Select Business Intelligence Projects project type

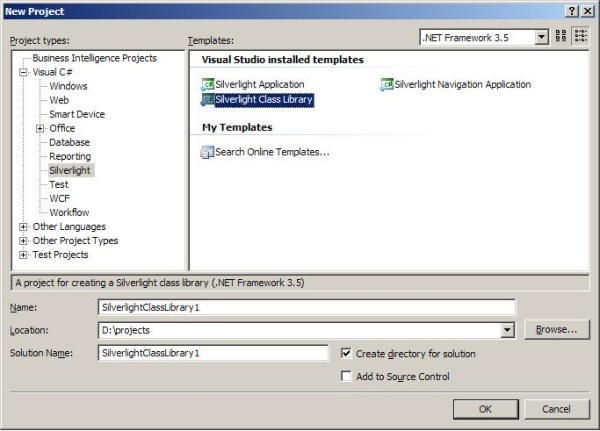point(95,58)
